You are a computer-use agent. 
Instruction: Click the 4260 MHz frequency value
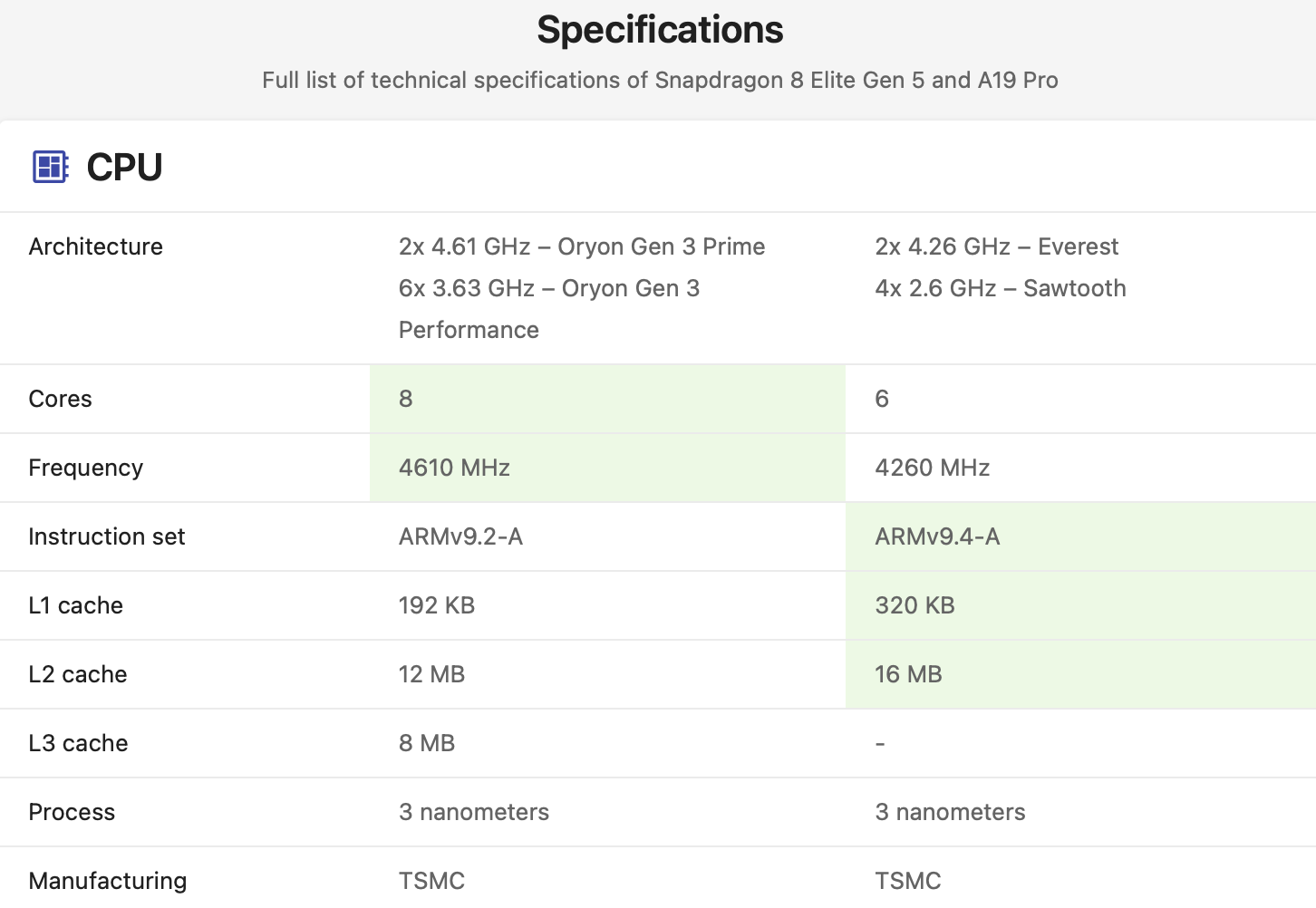click(932, 468)
